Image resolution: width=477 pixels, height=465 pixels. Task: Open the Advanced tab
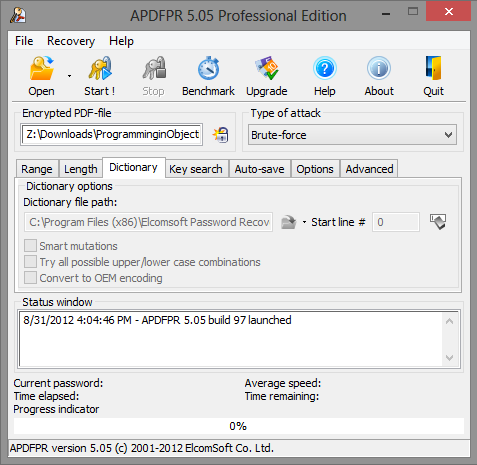(369, 169)
